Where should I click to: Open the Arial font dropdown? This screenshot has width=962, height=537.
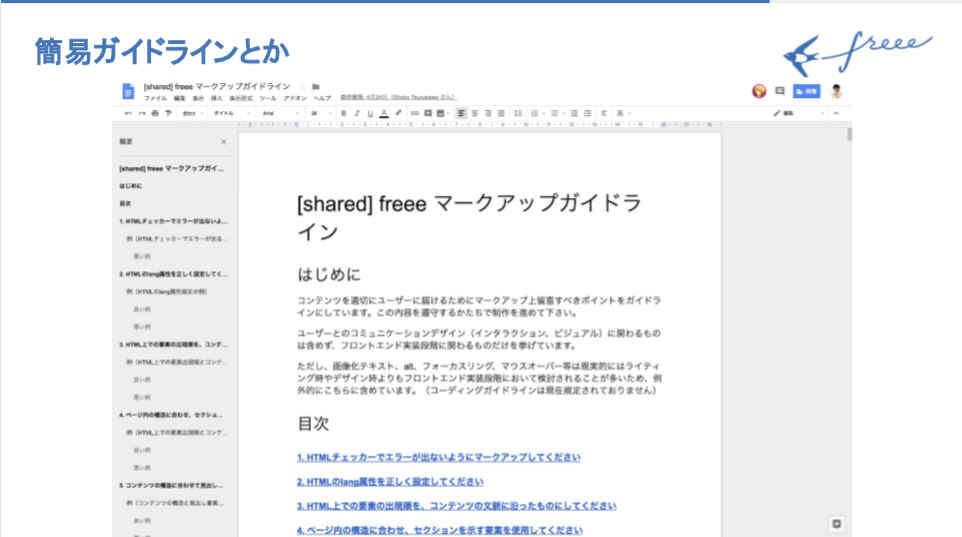277,113
